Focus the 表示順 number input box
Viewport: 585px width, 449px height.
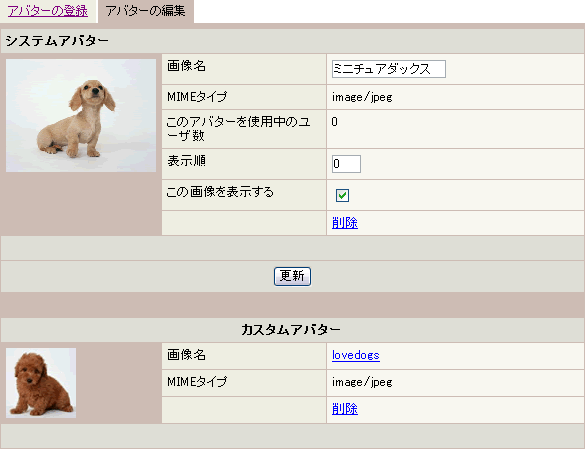point(346,164)
